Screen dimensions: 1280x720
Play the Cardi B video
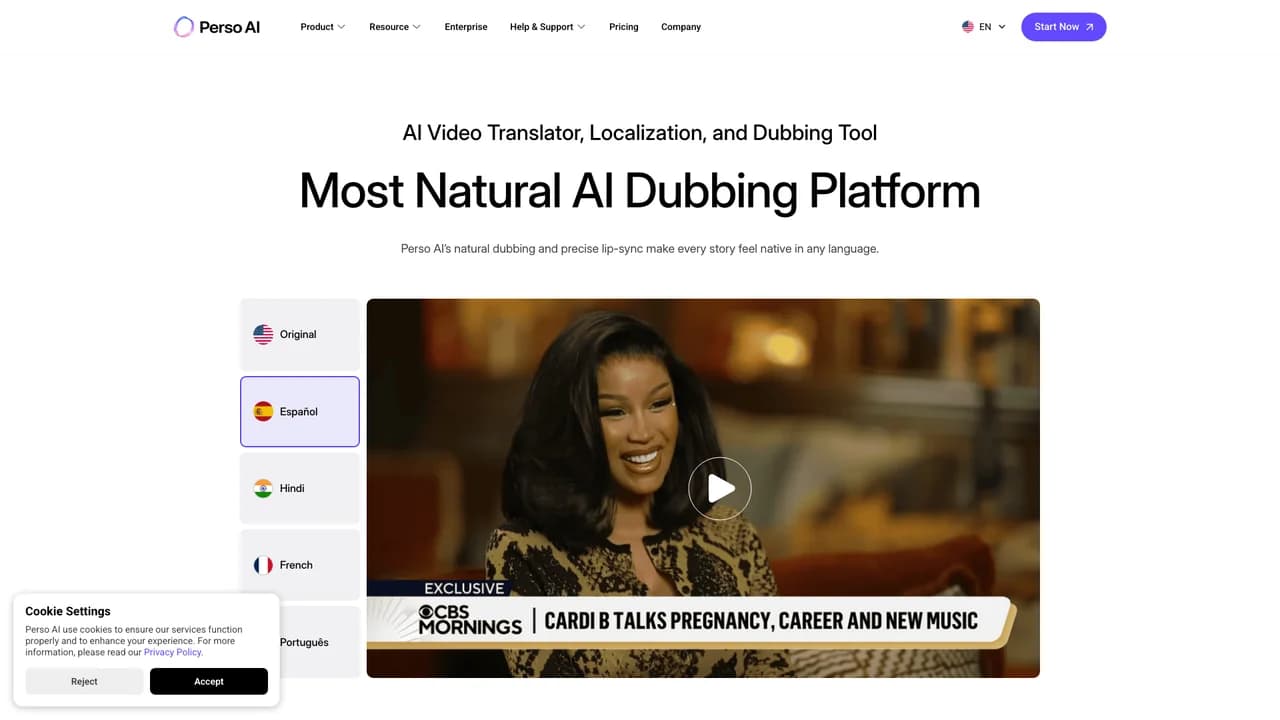pyautogui.click(x=720, y=488)
